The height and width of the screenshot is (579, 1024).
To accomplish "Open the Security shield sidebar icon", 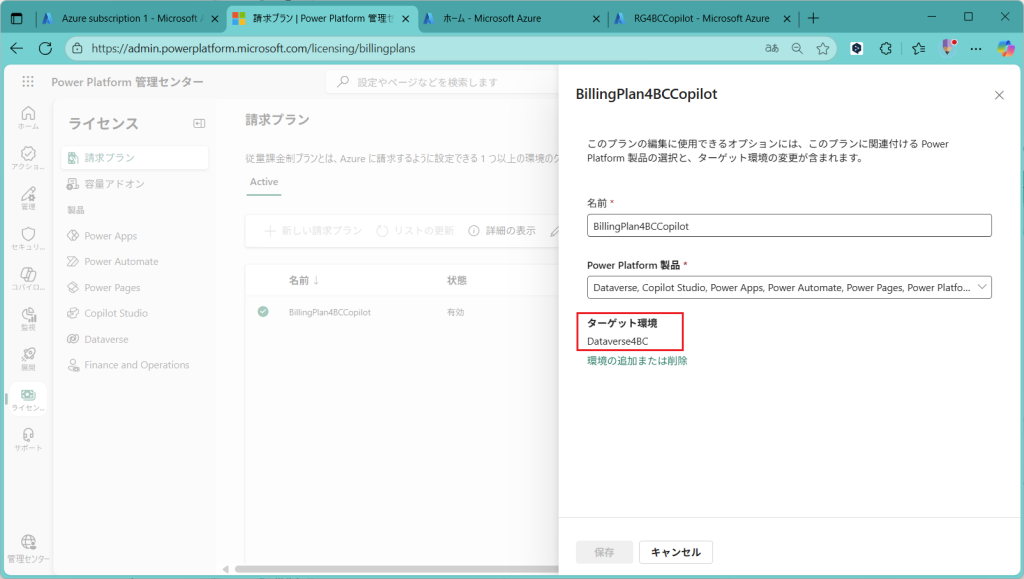I will point(28,238).
